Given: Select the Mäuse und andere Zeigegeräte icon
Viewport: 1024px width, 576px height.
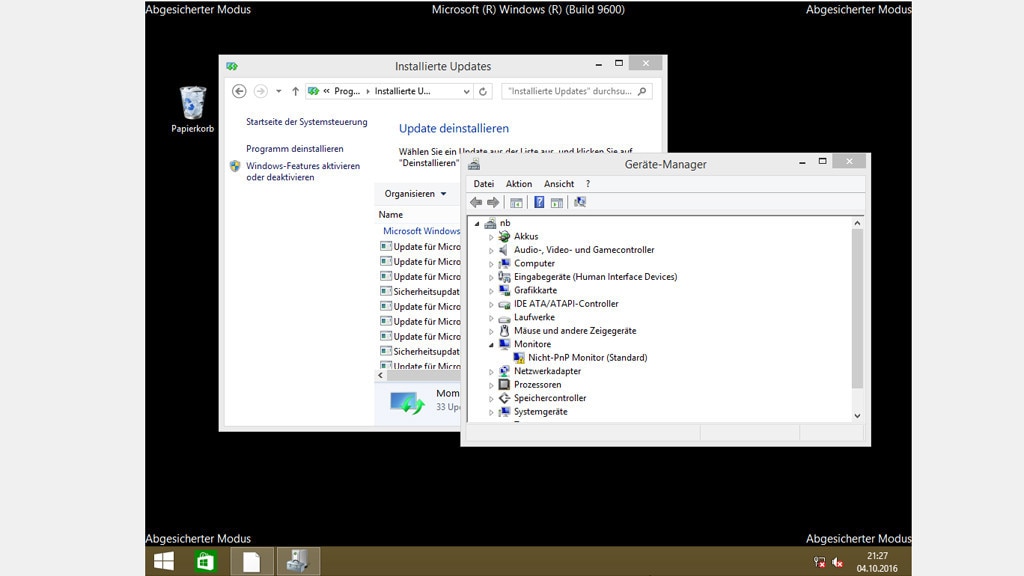Looking at the screenshot, I should pos(504,330).
